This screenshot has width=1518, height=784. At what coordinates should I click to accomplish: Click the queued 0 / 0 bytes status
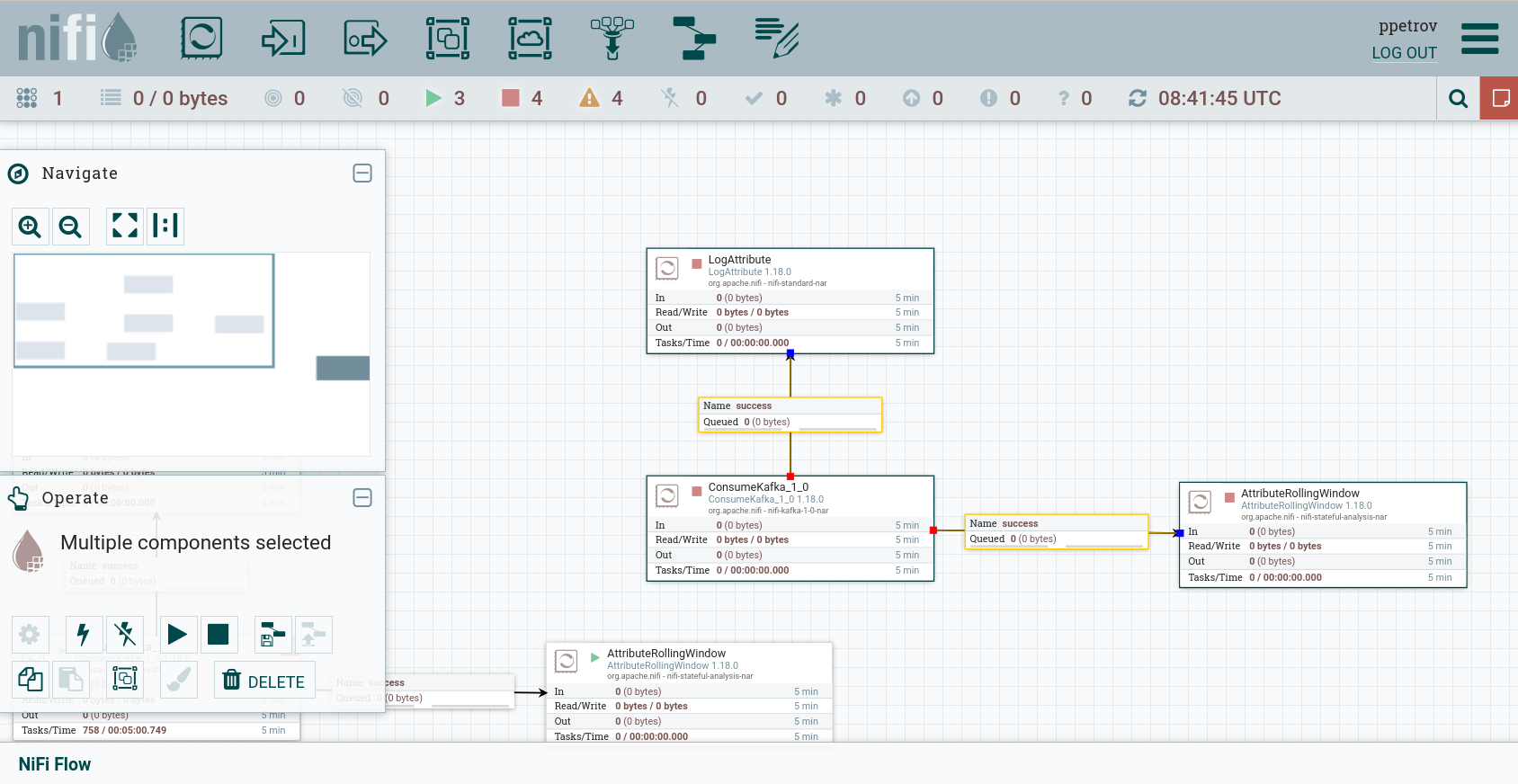click(x=180, y=98)
